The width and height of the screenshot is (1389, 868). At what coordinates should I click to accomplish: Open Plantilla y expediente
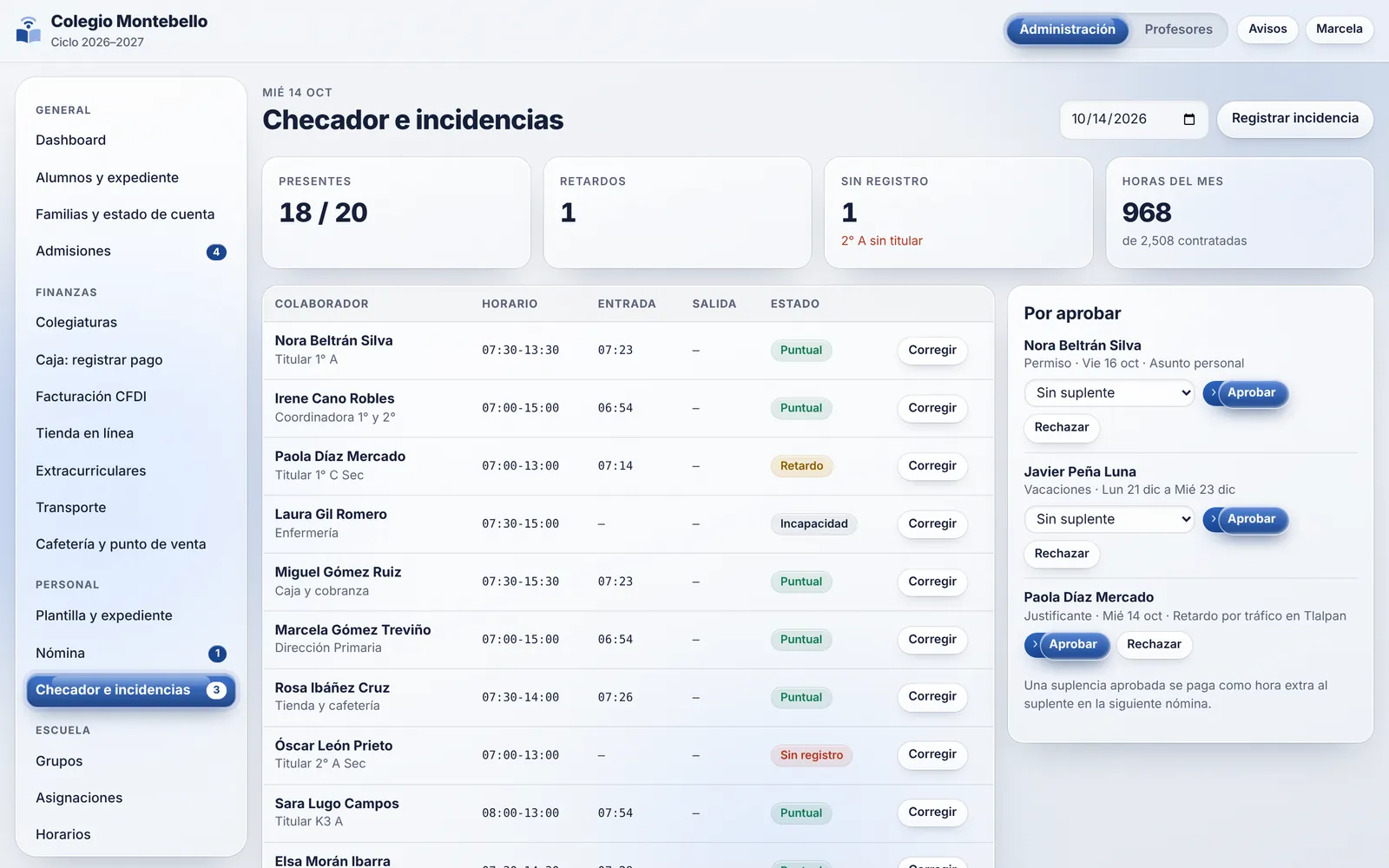[x=131, y=615]
